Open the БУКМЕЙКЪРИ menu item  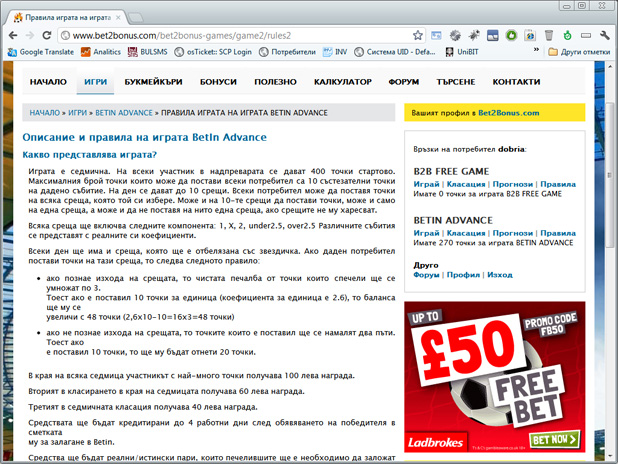click(153, 82)
